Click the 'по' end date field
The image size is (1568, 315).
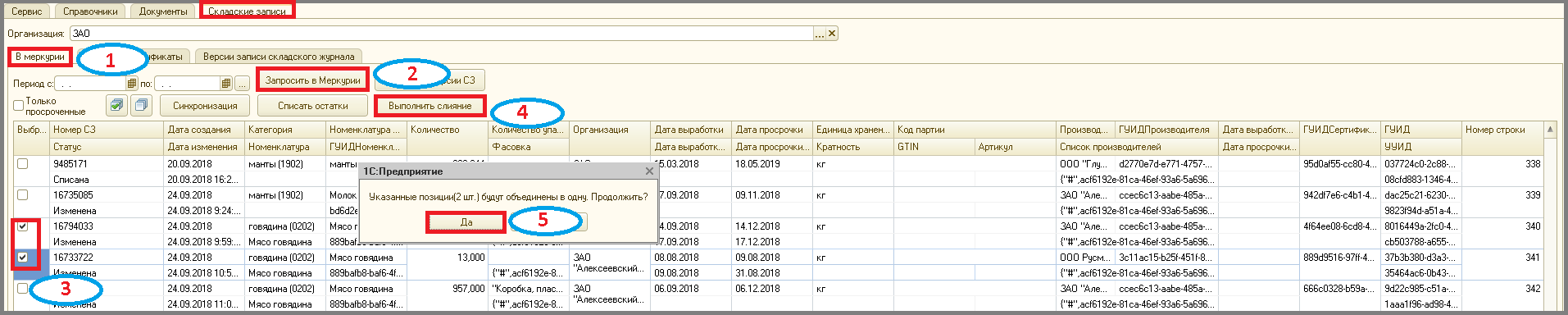(188, 84)
